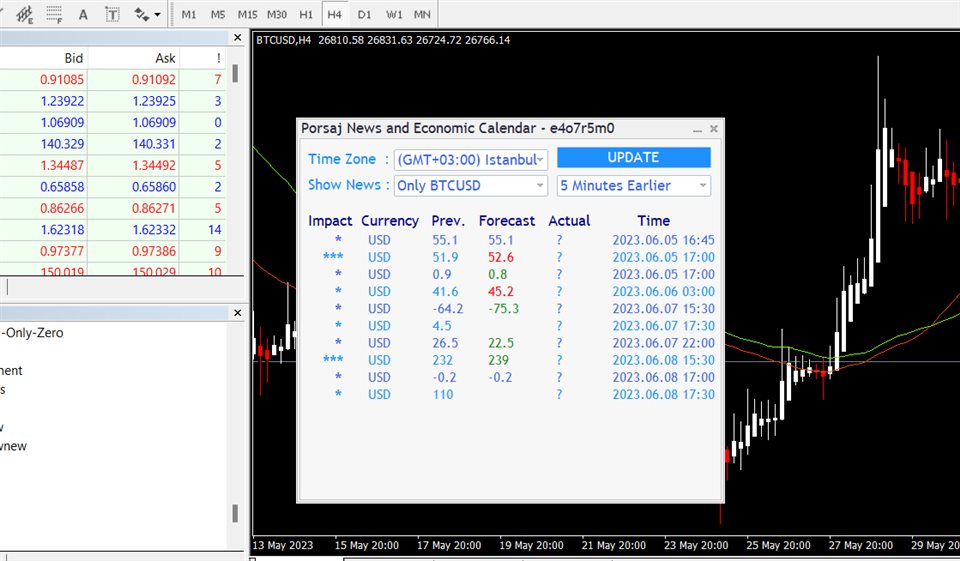Select the '-Only-Zero' navigator item
The height and width of the screenshot is (561, 960).
(x=32, y=333)
